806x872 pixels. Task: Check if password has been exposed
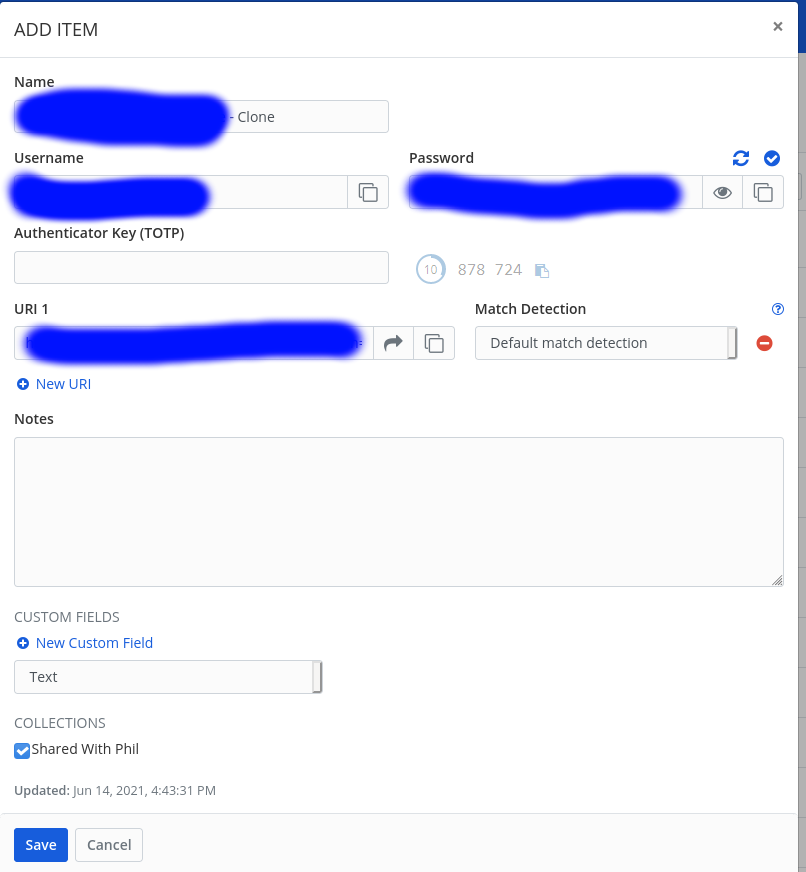tap(772, 158)
